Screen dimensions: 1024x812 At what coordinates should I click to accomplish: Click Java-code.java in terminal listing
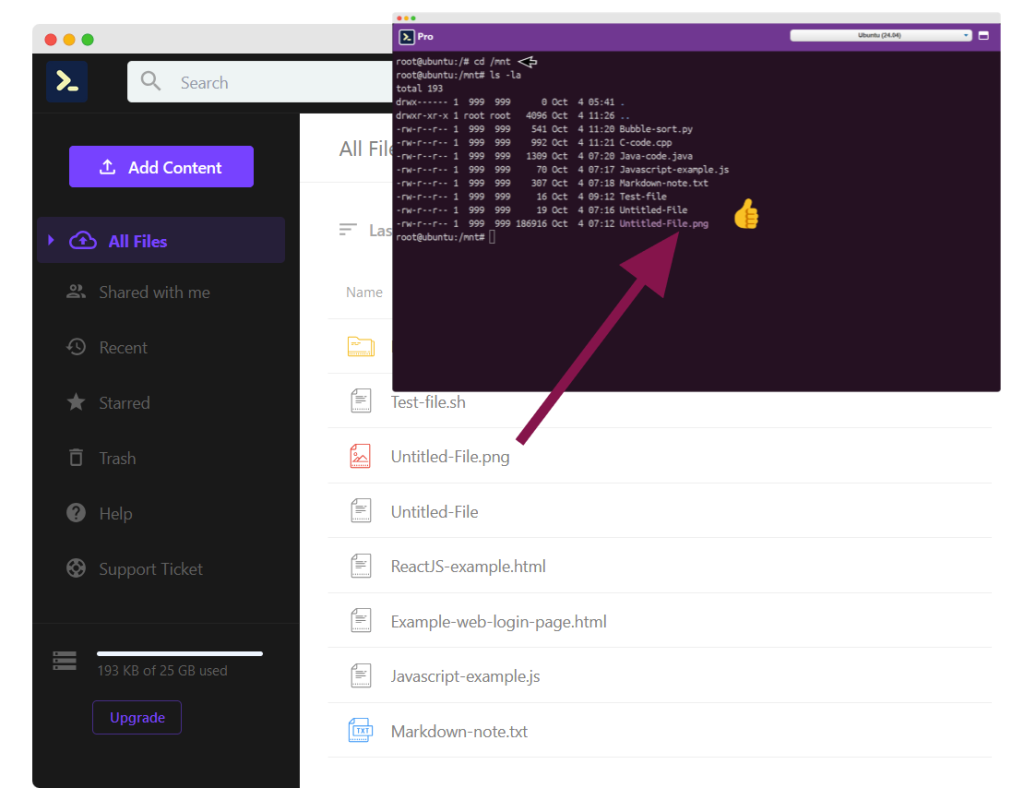point(656,156)
